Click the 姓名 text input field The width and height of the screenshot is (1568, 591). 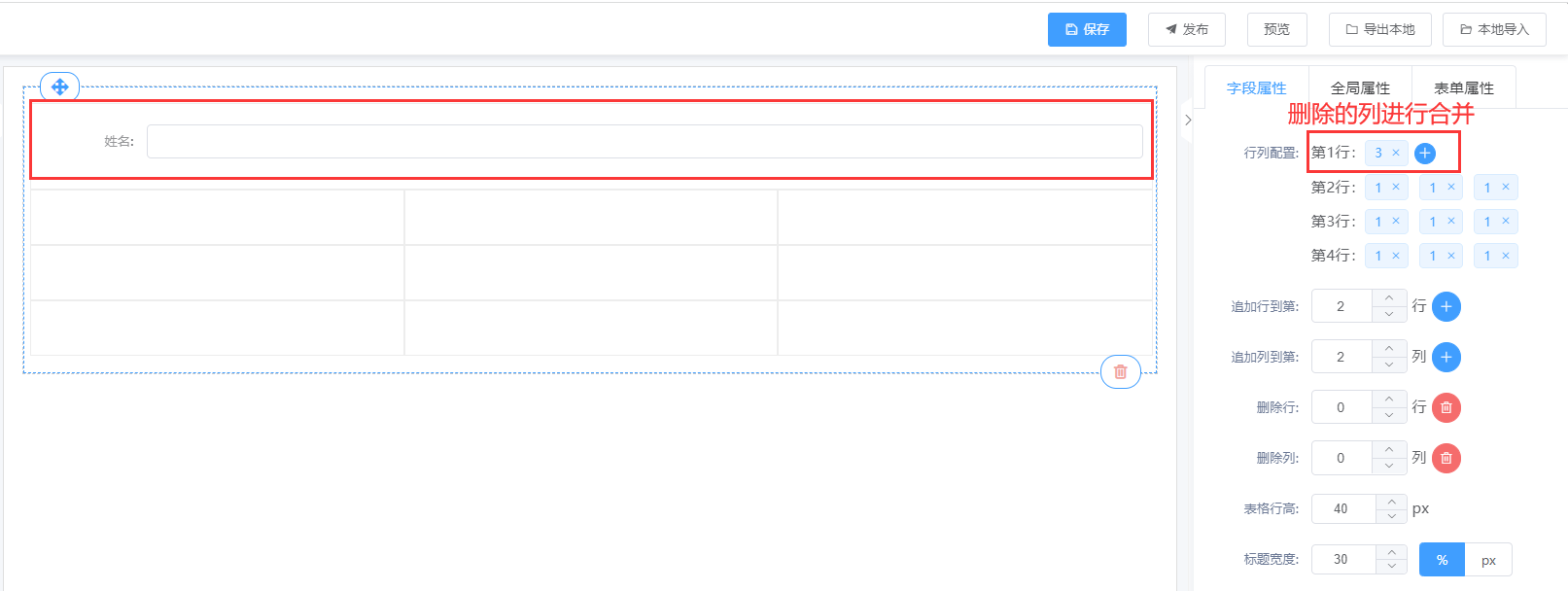pyautogui.click(x=645, y=141)
